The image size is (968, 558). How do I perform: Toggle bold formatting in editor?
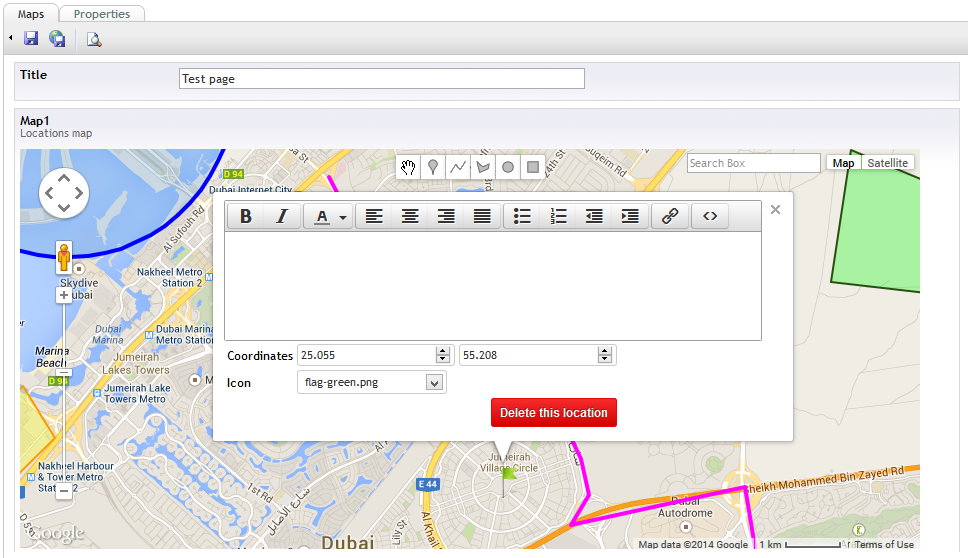246,216
